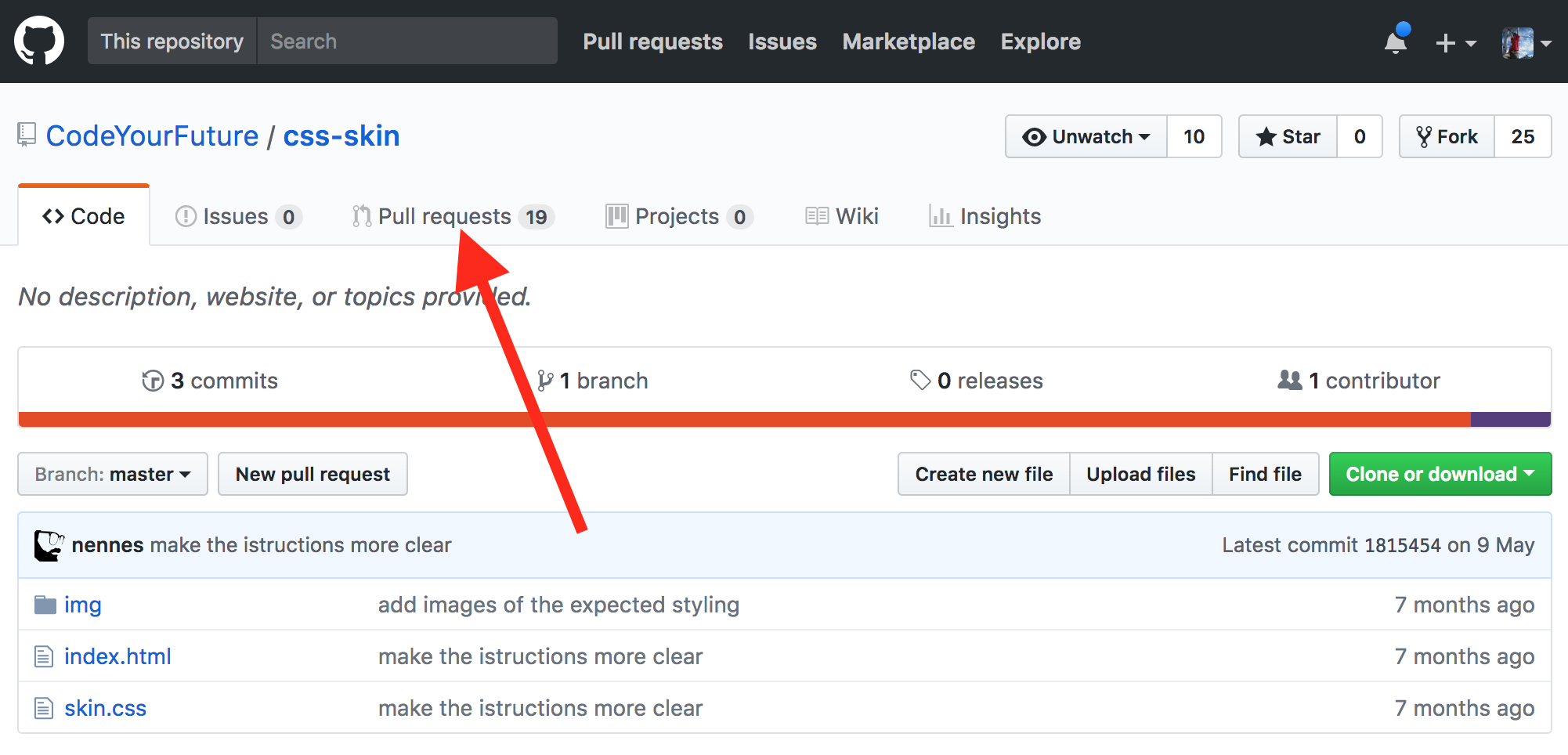Viewport: 1568px width, 755px height.
Task: Open the Projects tab
Action: (679, 216)
